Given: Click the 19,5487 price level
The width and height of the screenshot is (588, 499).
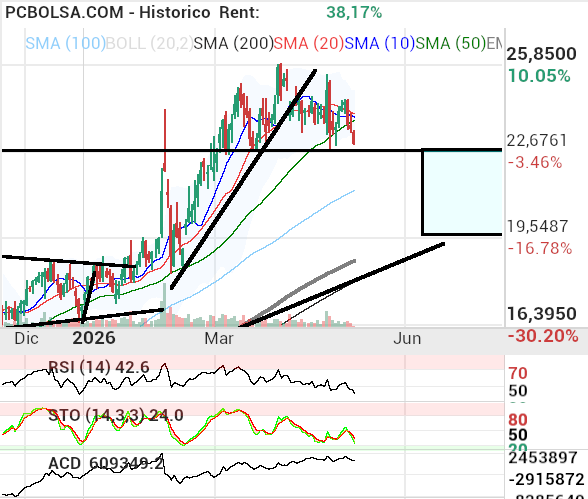Looking at the screenshot, I should pyautogui.click(x=538, y=226).
